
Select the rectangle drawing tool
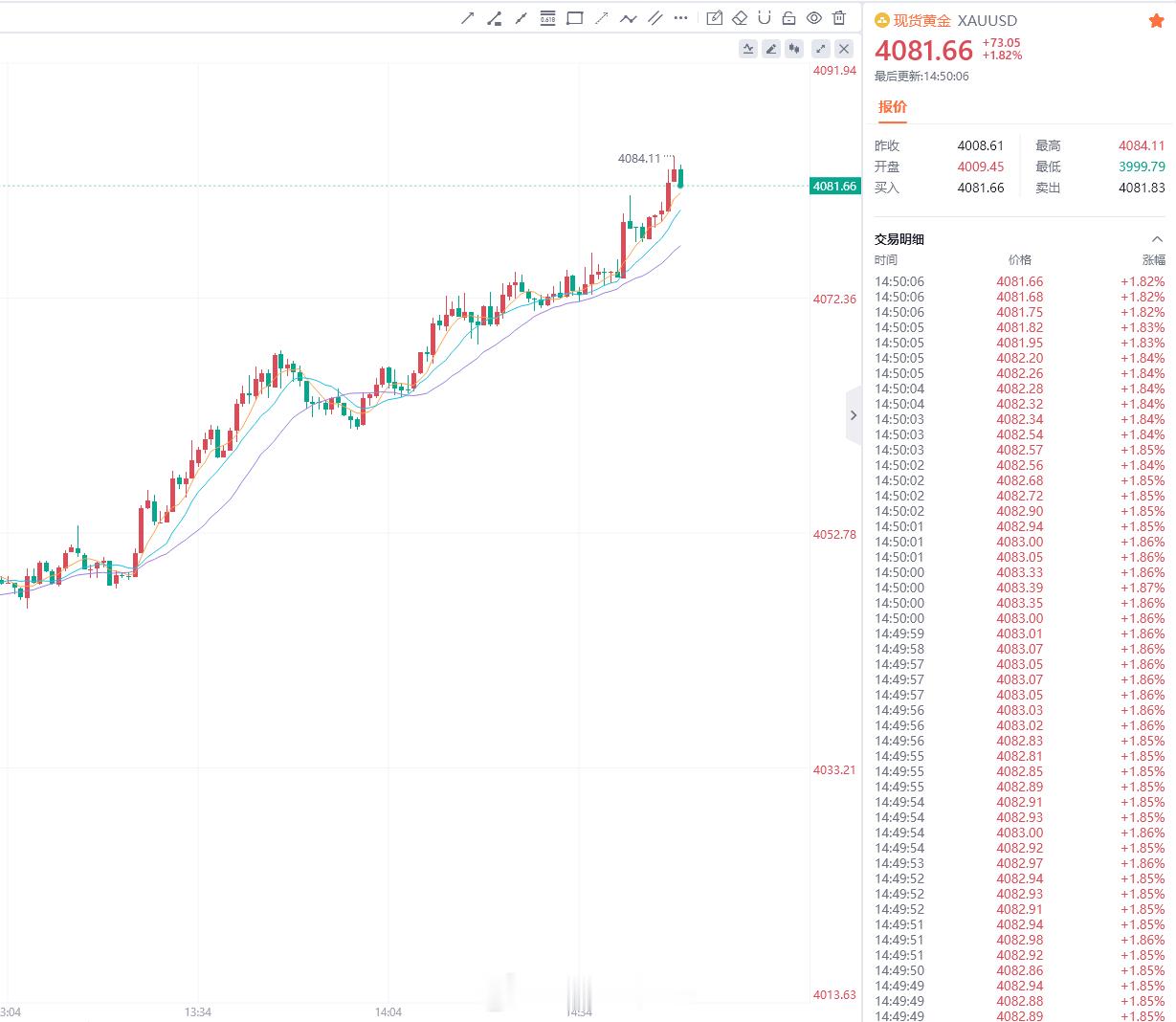pos(574,18)
